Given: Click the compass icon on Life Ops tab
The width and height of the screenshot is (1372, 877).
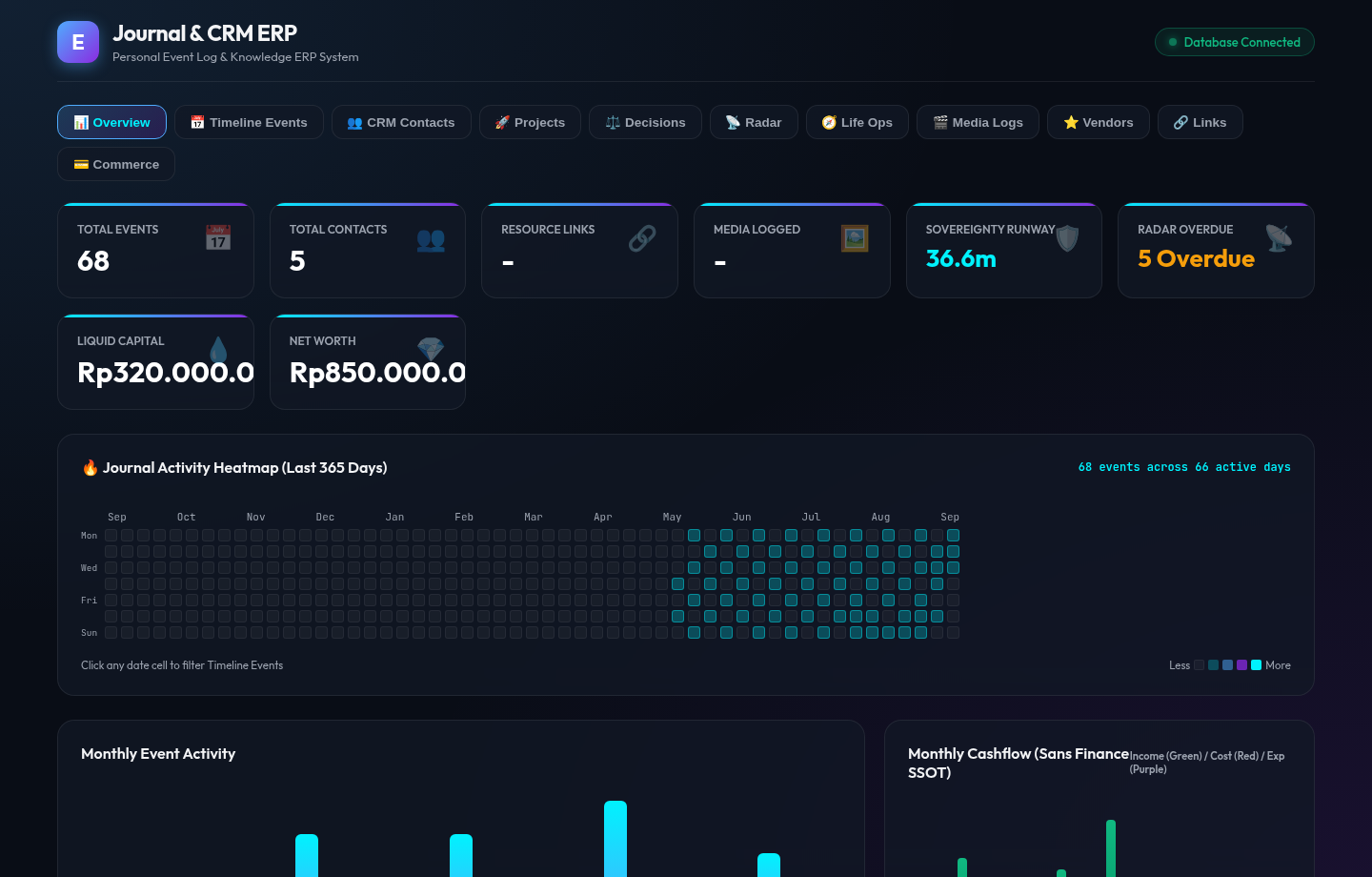Looking at the screenshot, I should (829, 122).
